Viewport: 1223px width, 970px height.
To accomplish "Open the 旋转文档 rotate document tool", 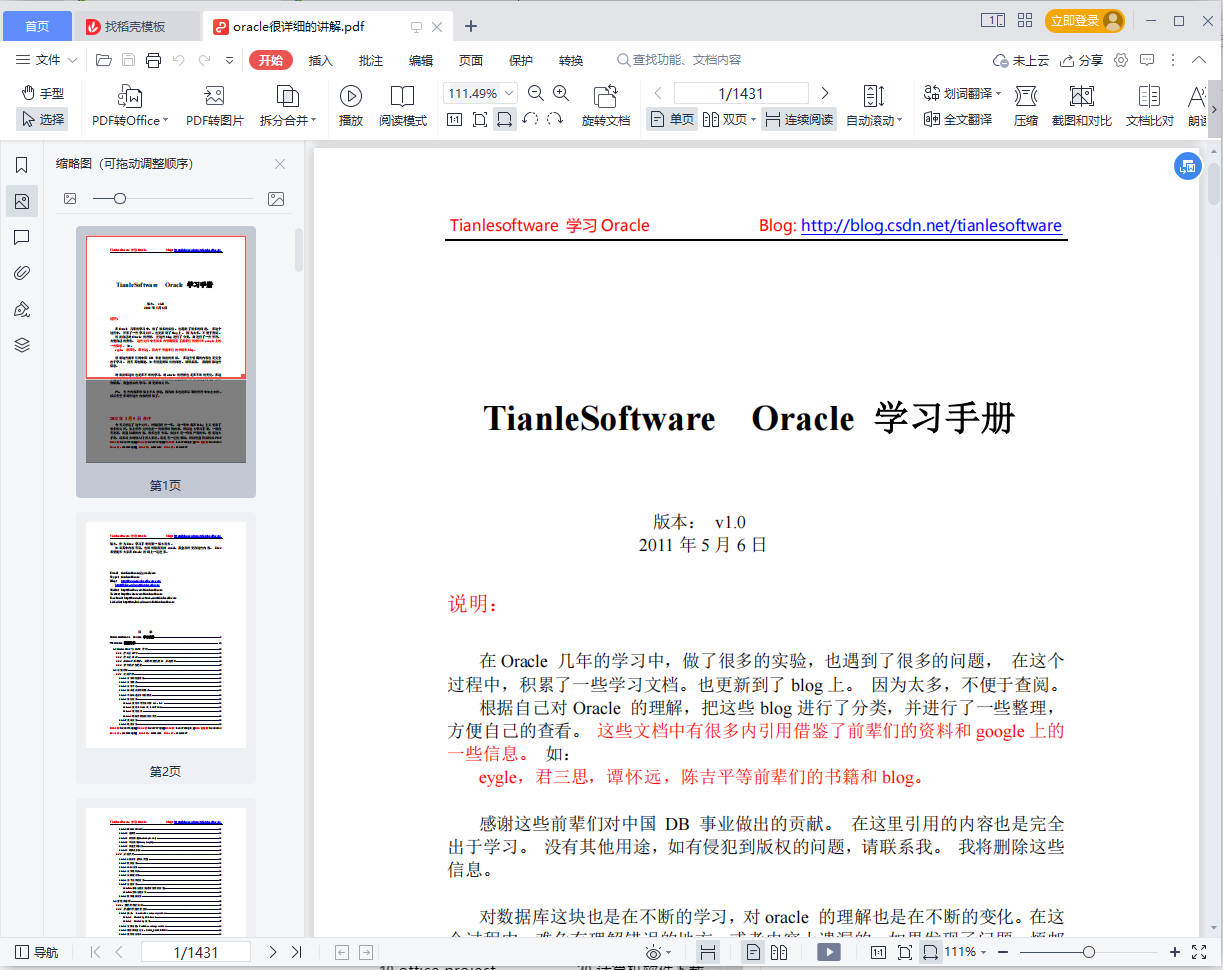I will click(605, 97).
